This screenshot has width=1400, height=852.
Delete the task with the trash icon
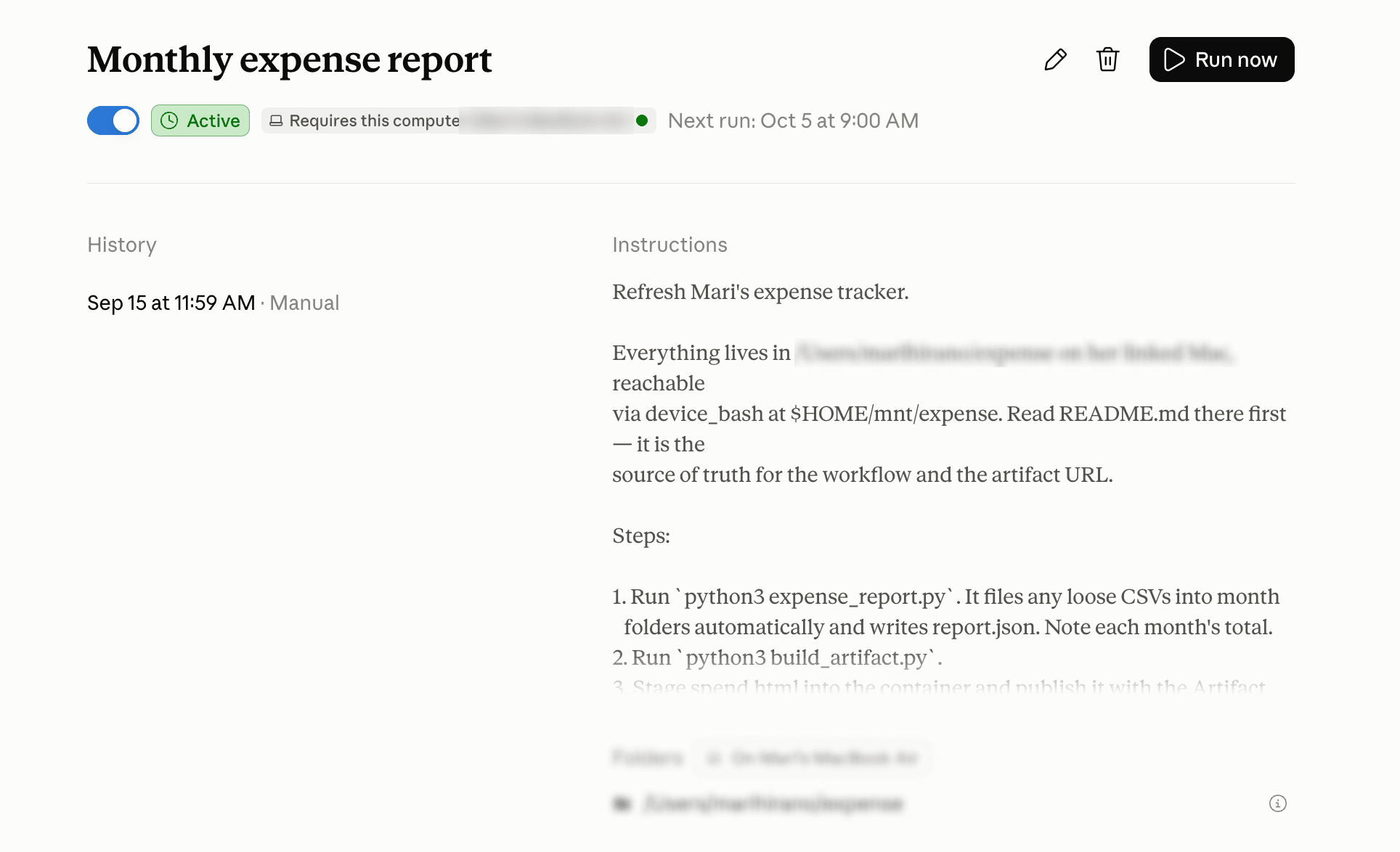pyautogui.click(x=1107, y=60)
